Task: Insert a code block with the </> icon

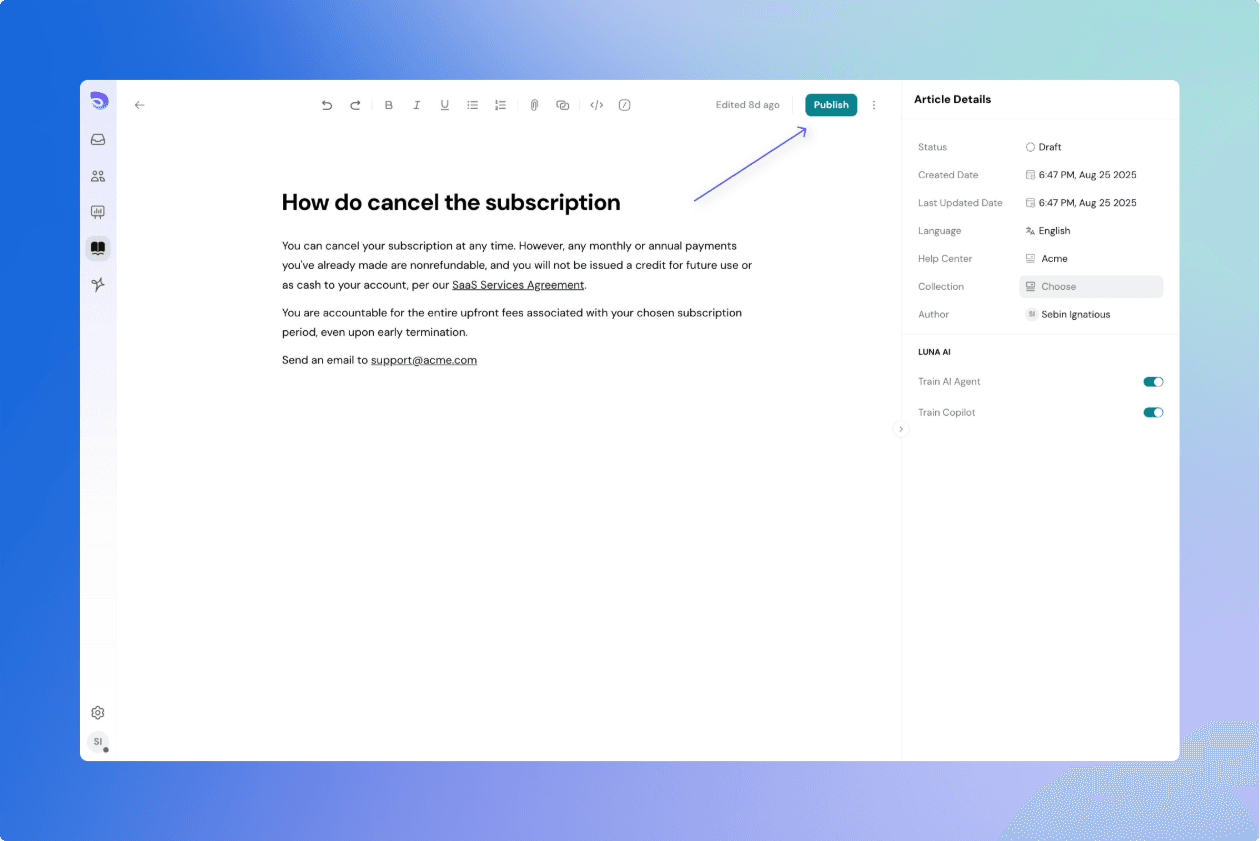Action: 596,105
